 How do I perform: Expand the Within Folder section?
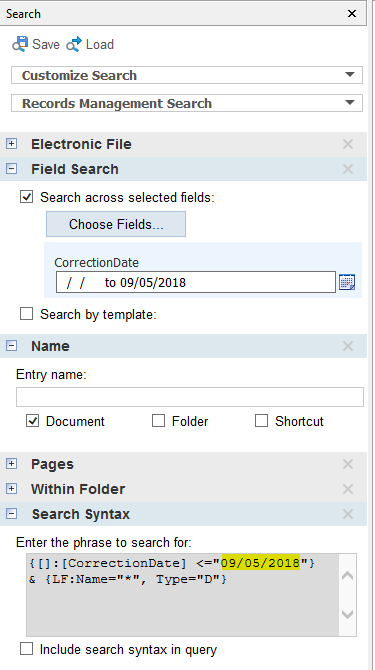pos(12,489)
